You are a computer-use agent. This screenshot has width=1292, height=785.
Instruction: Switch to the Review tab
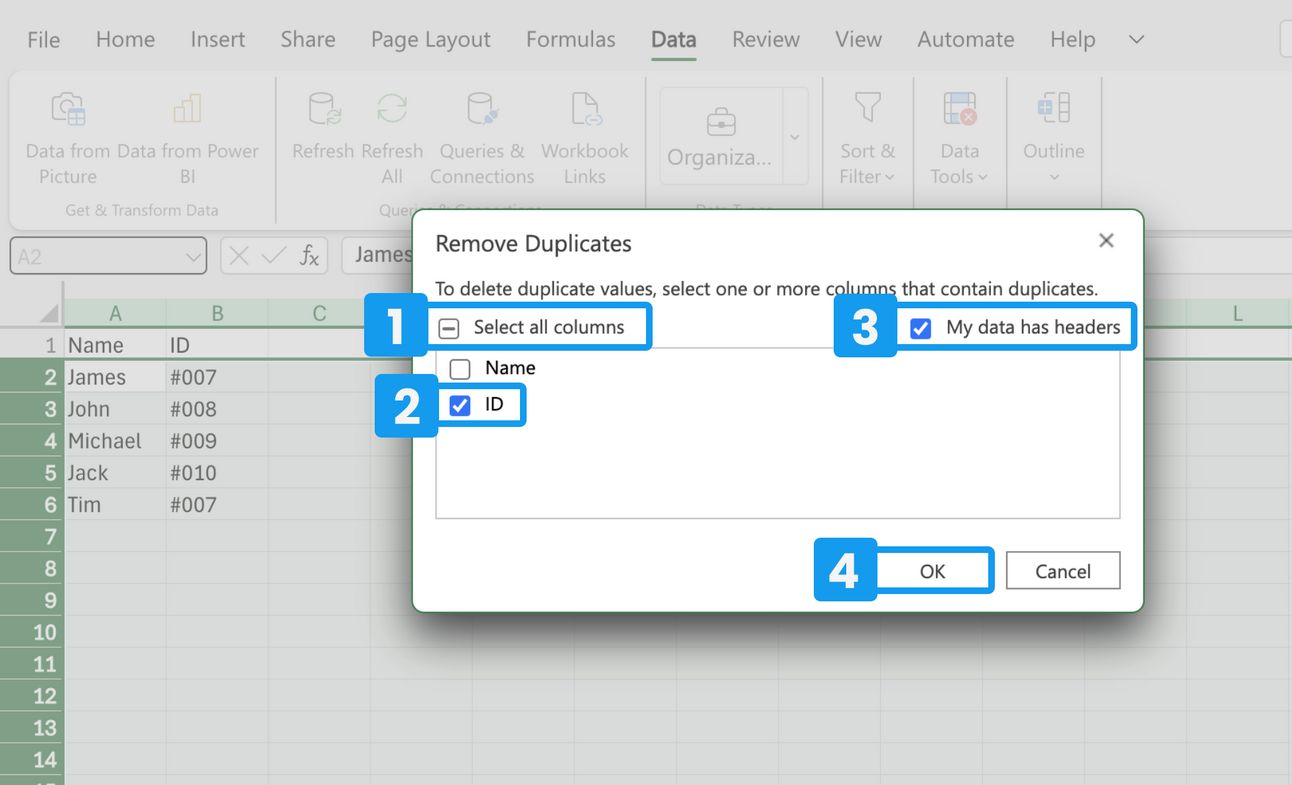coord(766,39)
